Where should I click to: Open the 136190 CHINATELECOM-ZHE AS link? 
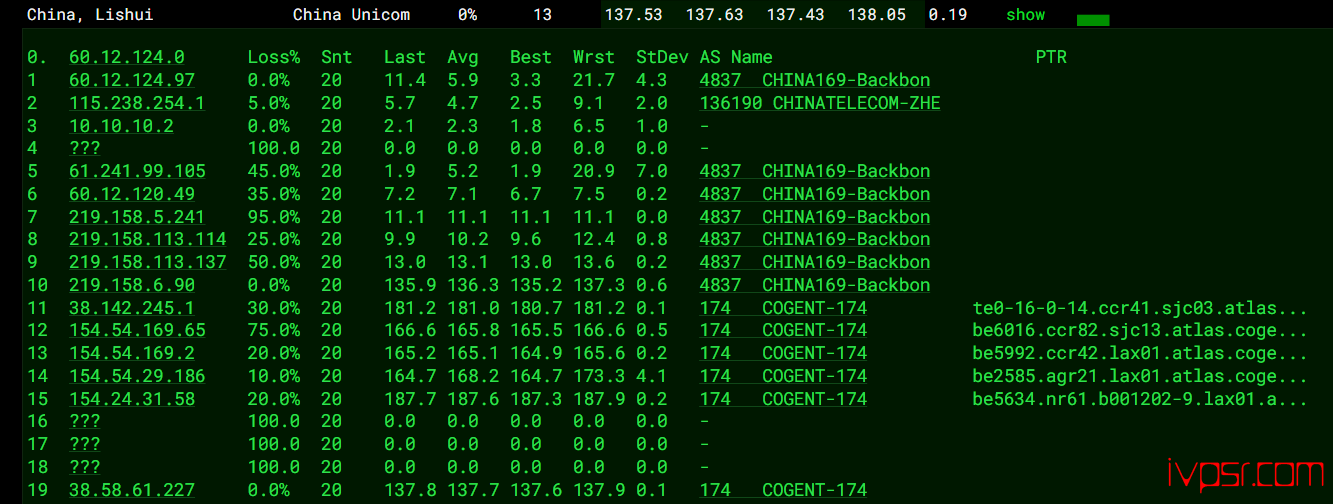point(820,103)
